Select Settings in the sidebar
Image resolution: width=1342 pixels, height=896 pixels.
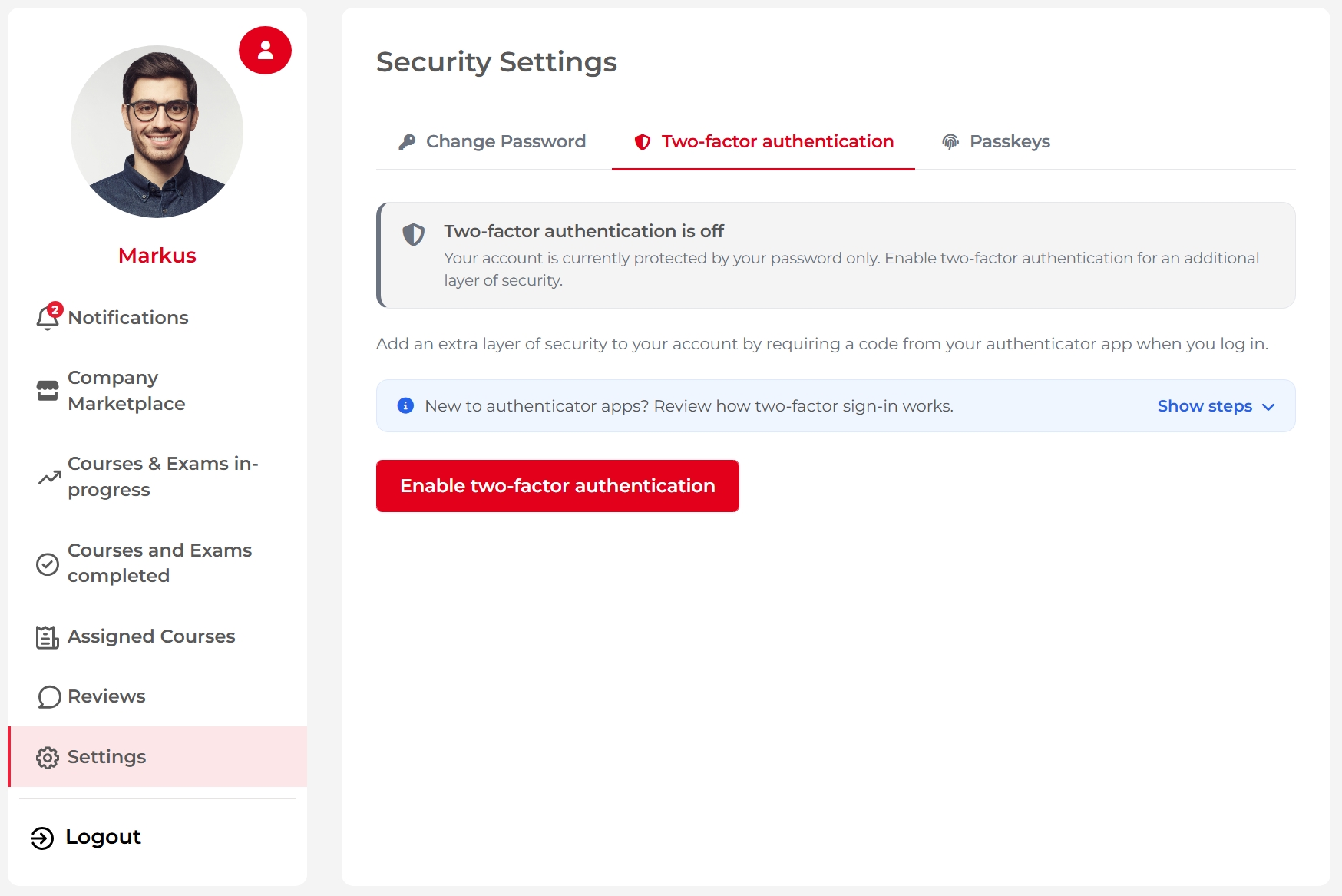point(157,757)
